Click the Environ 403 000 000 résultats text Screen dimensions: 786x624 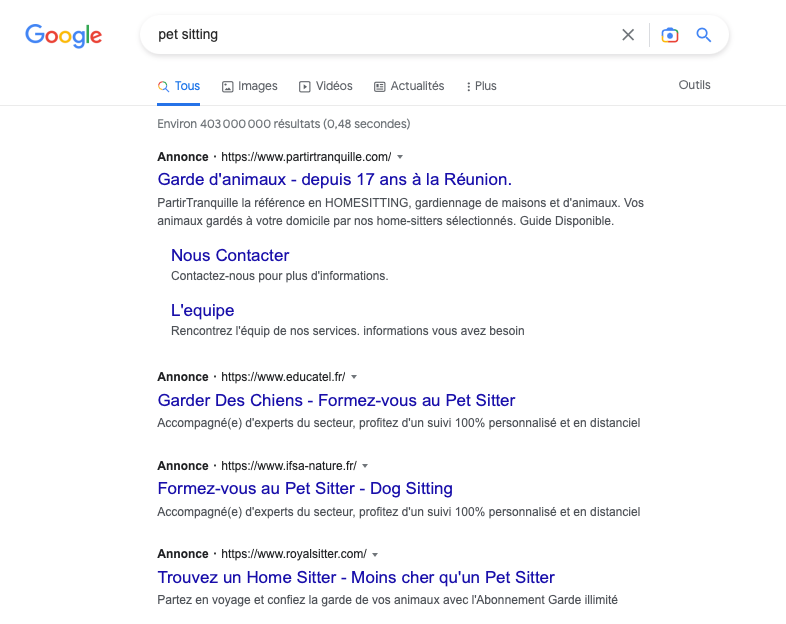(x=284, y=124)
